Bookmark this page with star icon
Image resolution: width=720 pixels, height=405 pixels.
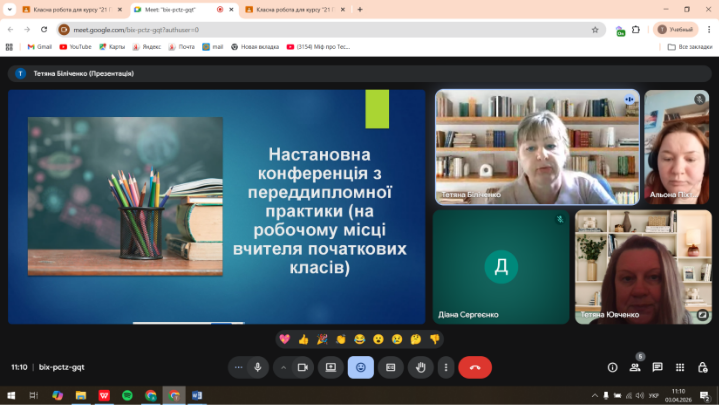595,29
